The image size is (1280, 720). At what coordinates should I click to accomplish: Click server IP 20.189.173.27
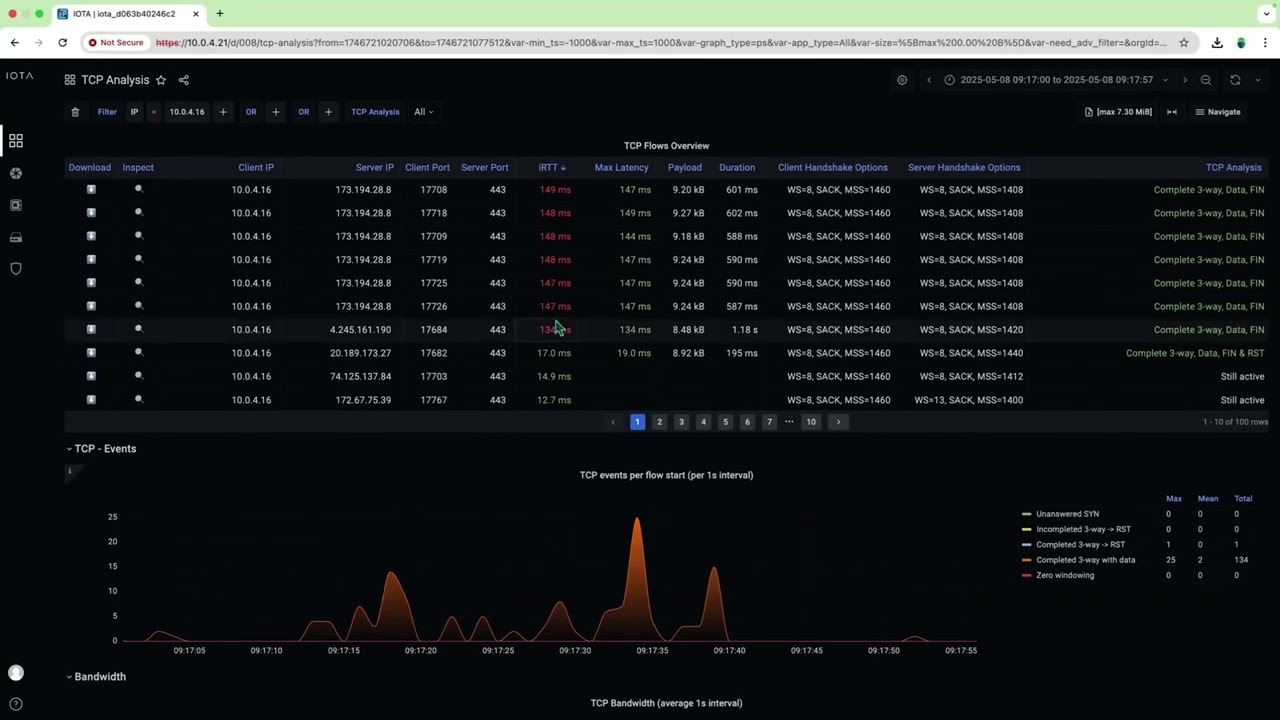tap(360, 353)
